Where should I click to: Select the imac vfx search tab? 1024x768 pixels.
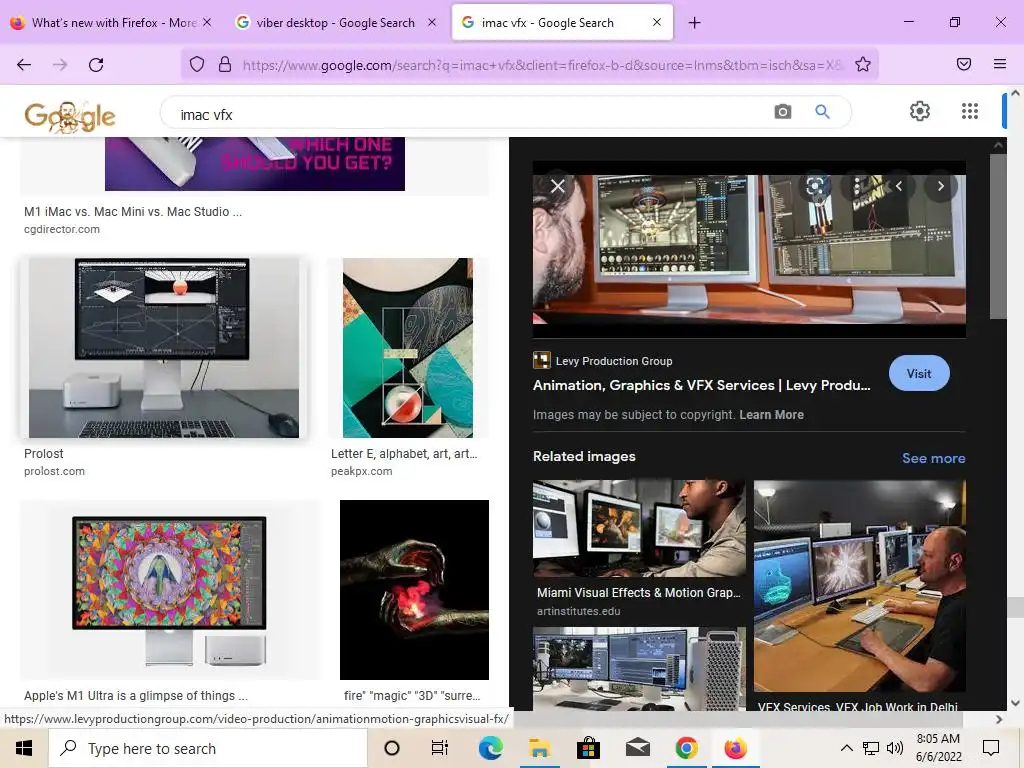coord(562,23)
